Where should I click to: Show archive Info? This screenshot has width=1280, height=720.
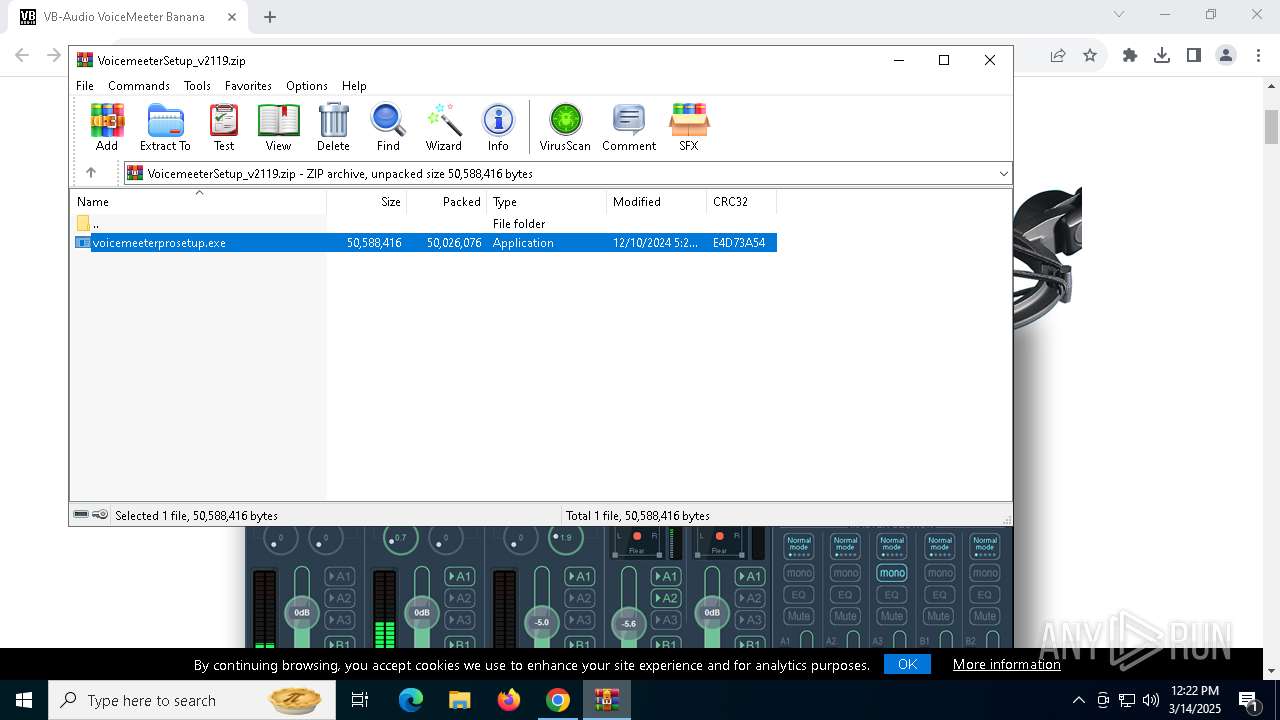pyautogui.click(x=498, y=127)
